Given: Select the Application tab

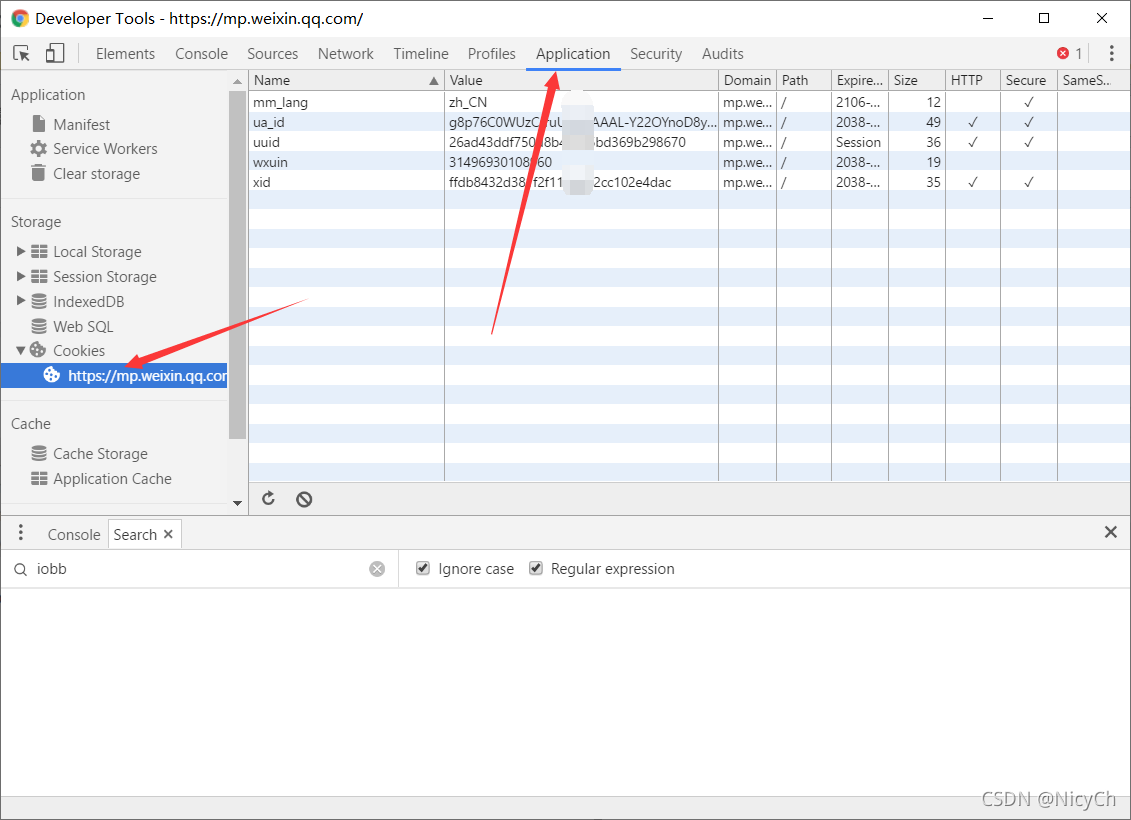Looking at the screenshot, I should click(x=573, y=54).
